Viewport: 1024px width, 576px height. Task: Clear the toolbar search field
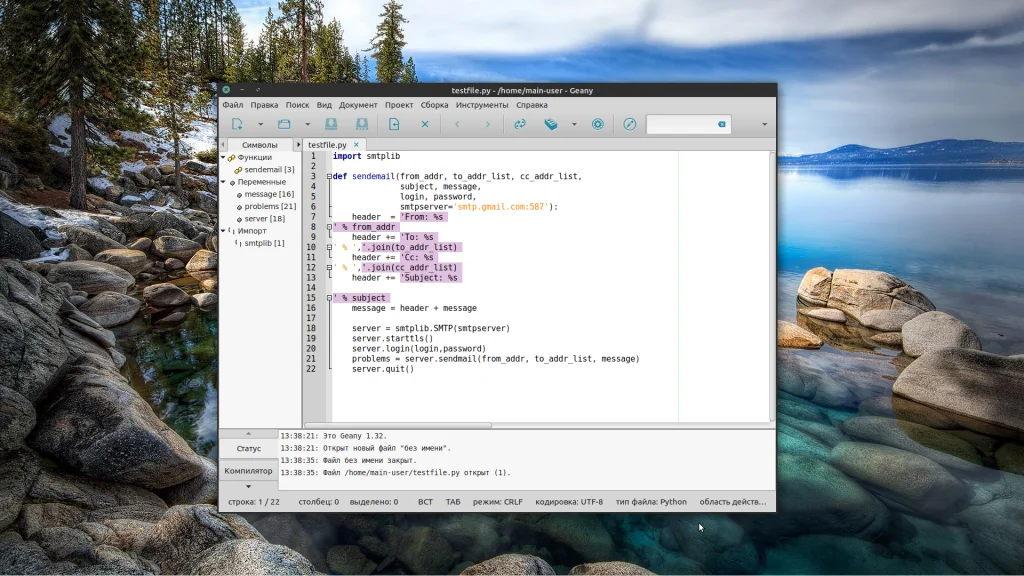pyautogui.click(x=720, y=124)
